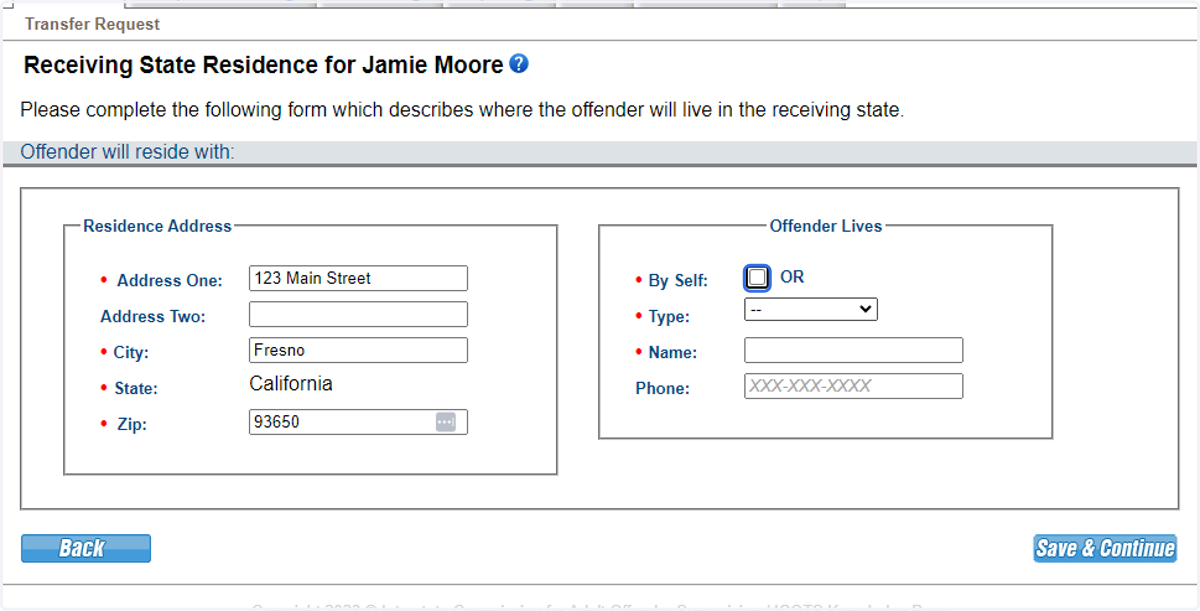Image resolution: width=1200 pixels, height=611 pixels.
Task: Click the Phone input field
Action: pyautogui.click(x=854, y=386)
